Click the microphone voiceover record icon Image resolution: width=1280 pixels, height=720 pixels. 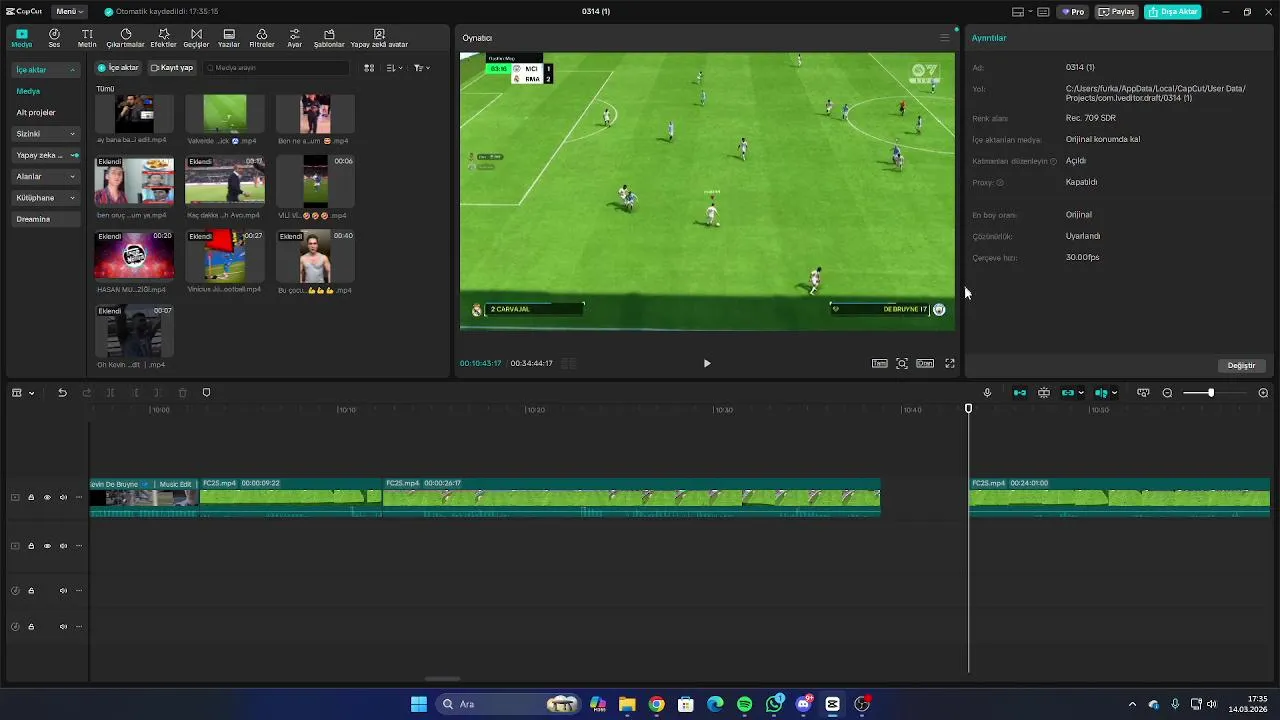pyautogui.click(x=987, y=393)
